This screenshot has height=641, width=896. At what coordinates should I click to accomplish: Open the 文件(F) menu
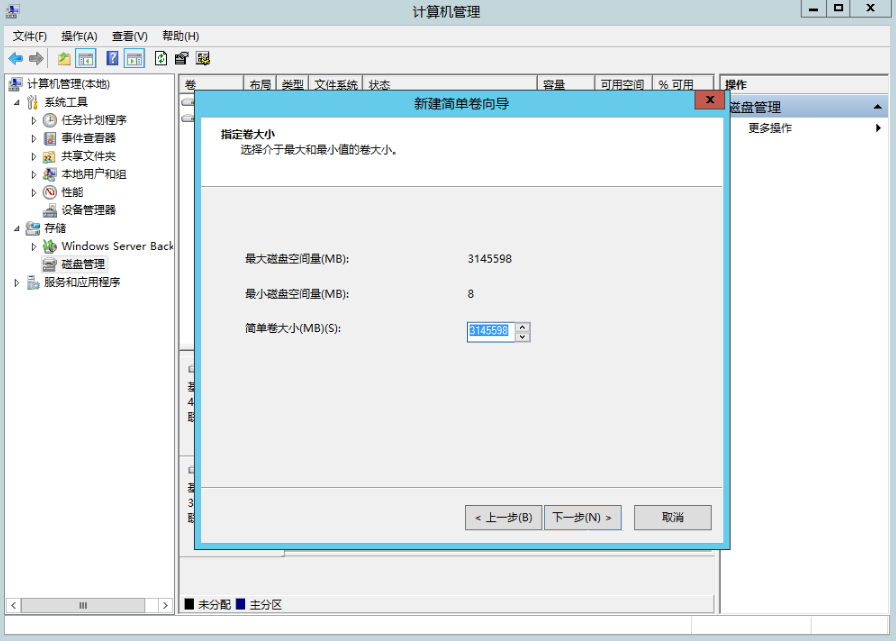[30, 36]
